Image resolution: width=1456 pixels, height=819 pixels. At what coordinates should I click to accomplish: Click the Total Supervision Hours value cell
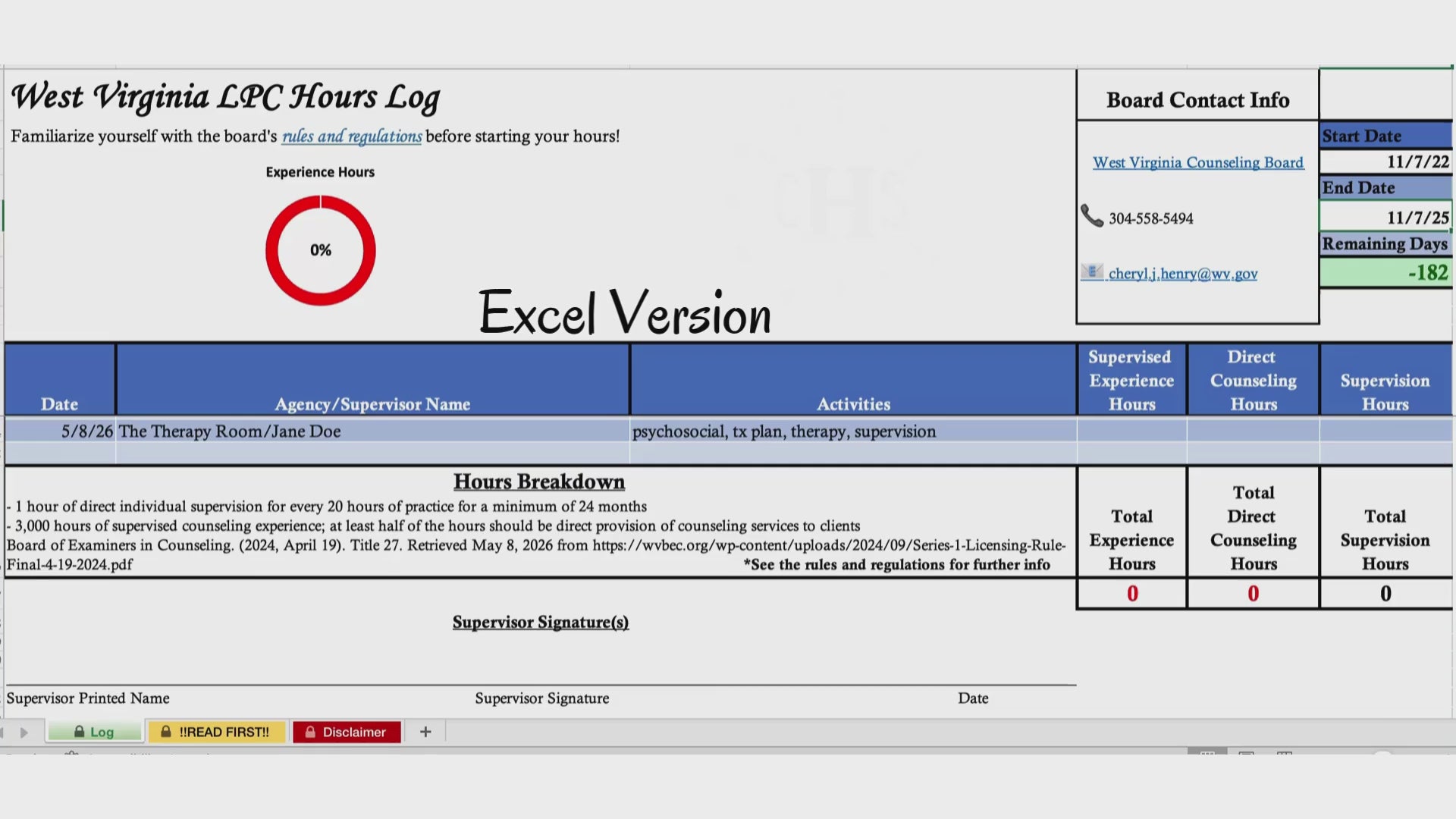(x=1385, y=594)
